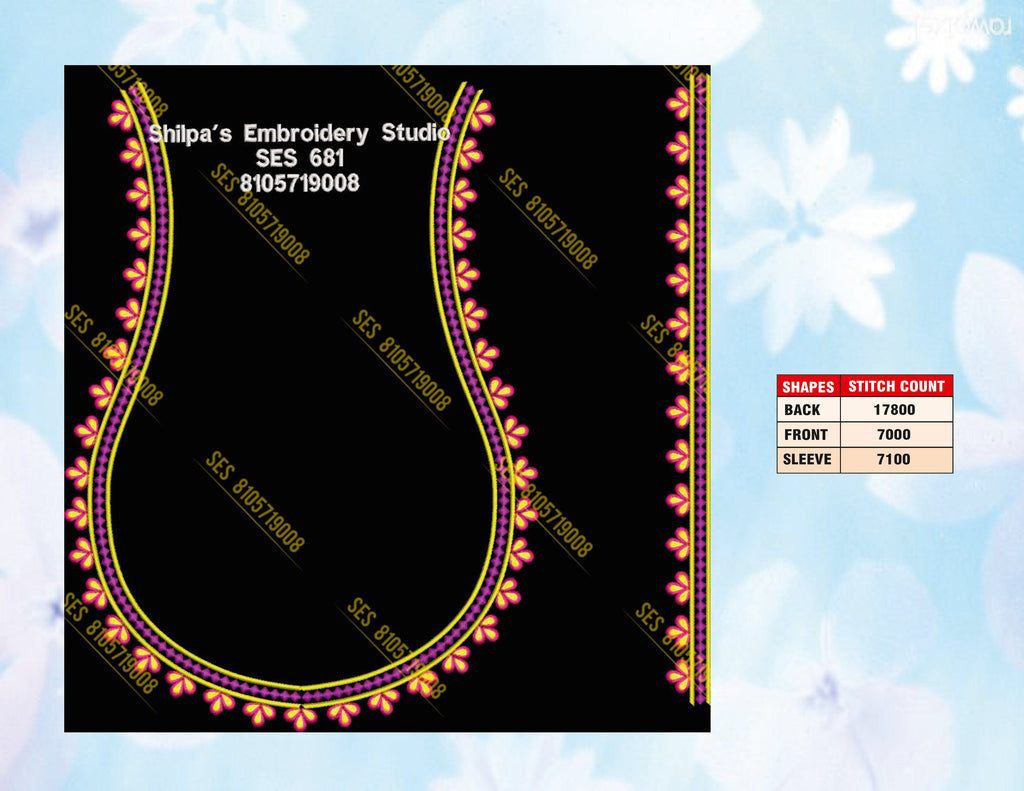Click the 'Shilpa's Embroidery Studio' title text

pos(299,133)
